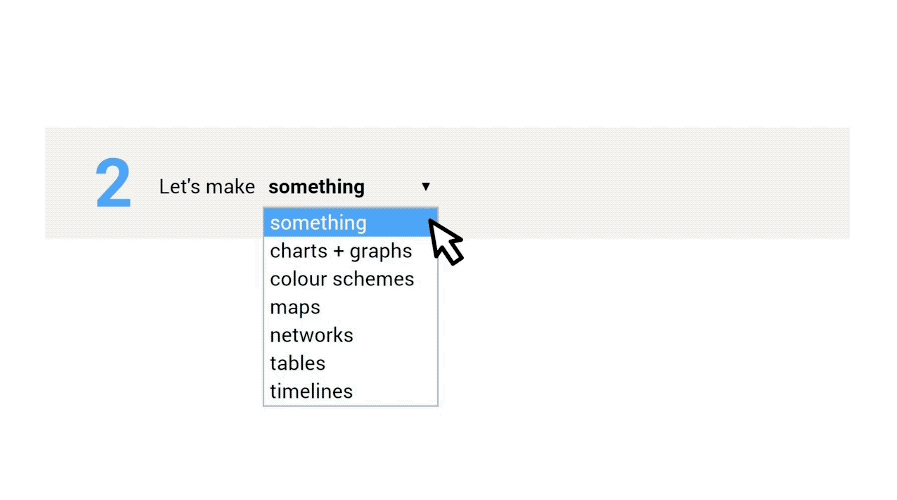Select the highlighted 'something' option
This screenshot has height=500, width=897.
[x=350, y=223]
